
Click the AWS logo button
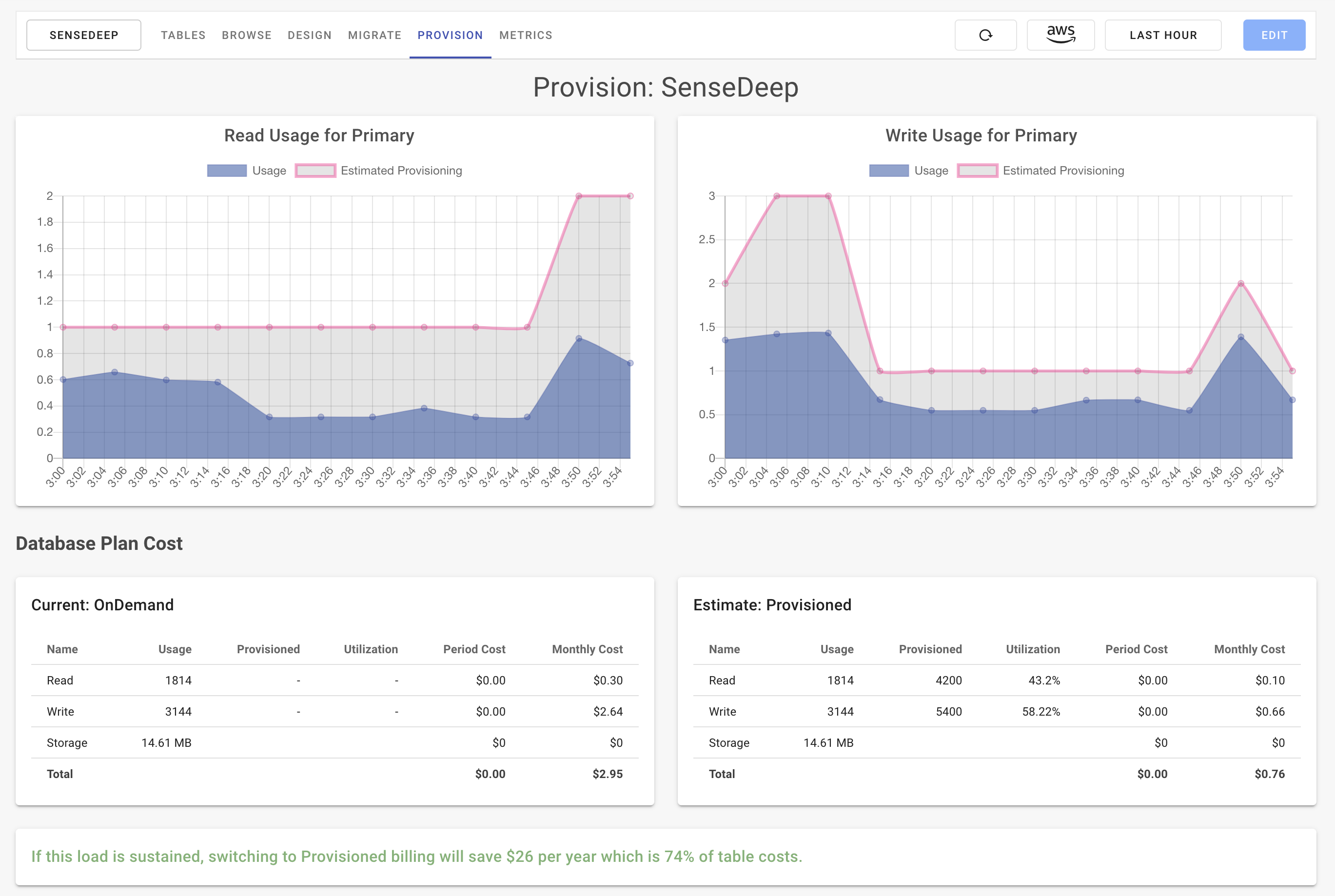(x=1060, y=35)
